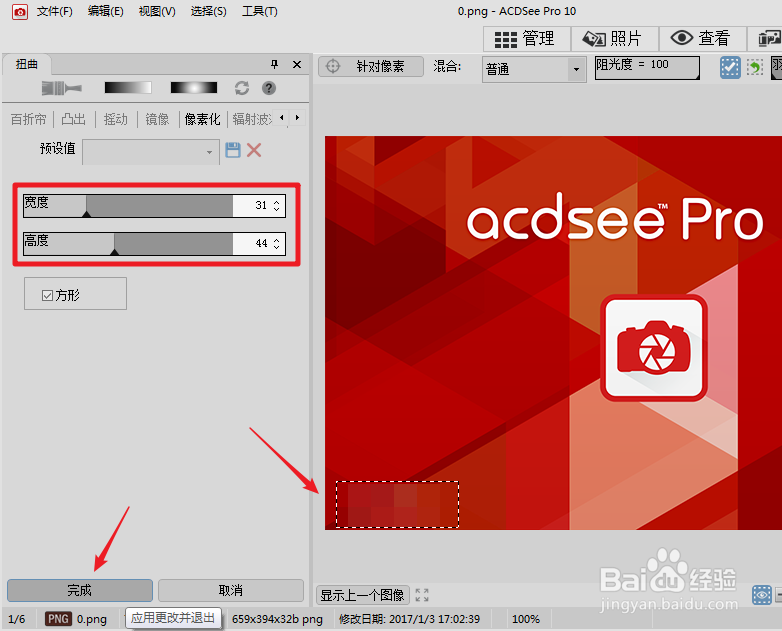Select the 辐射波 tab

click(252, 119)
